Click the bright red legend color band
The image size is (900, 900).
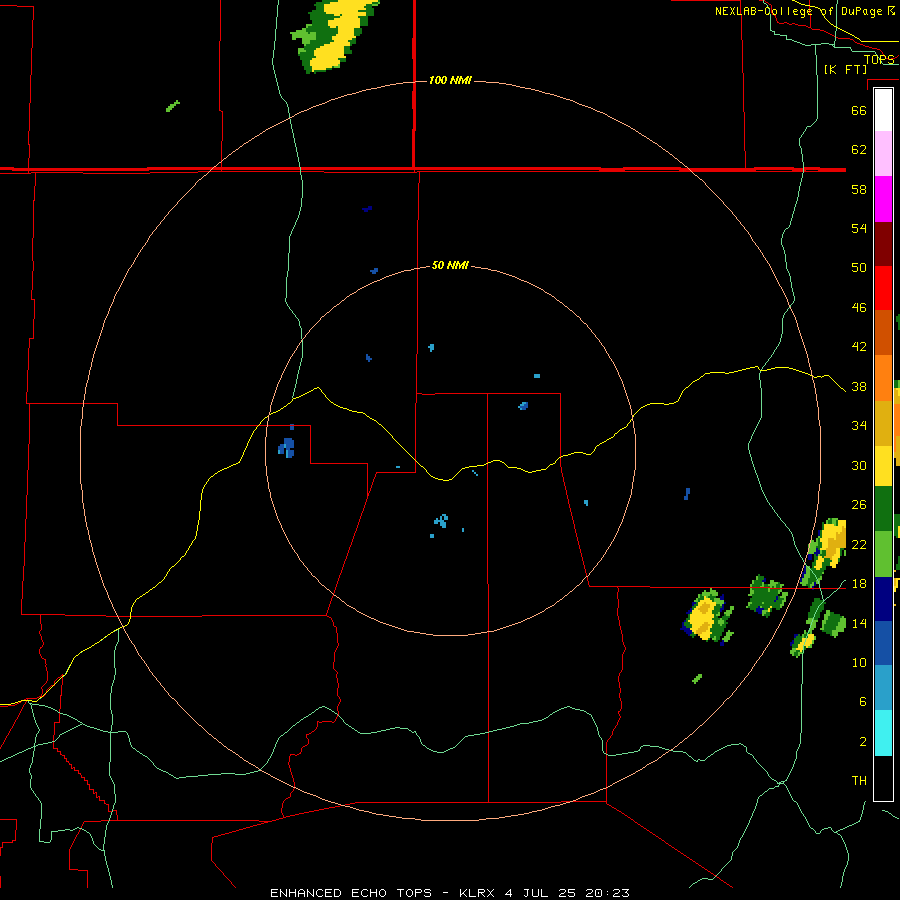[883, 288]
